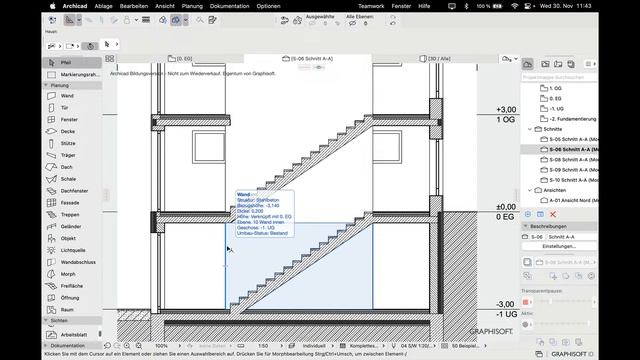Switch to the 3D / Alle tab
640x360 pixels.
pos(436,59)
